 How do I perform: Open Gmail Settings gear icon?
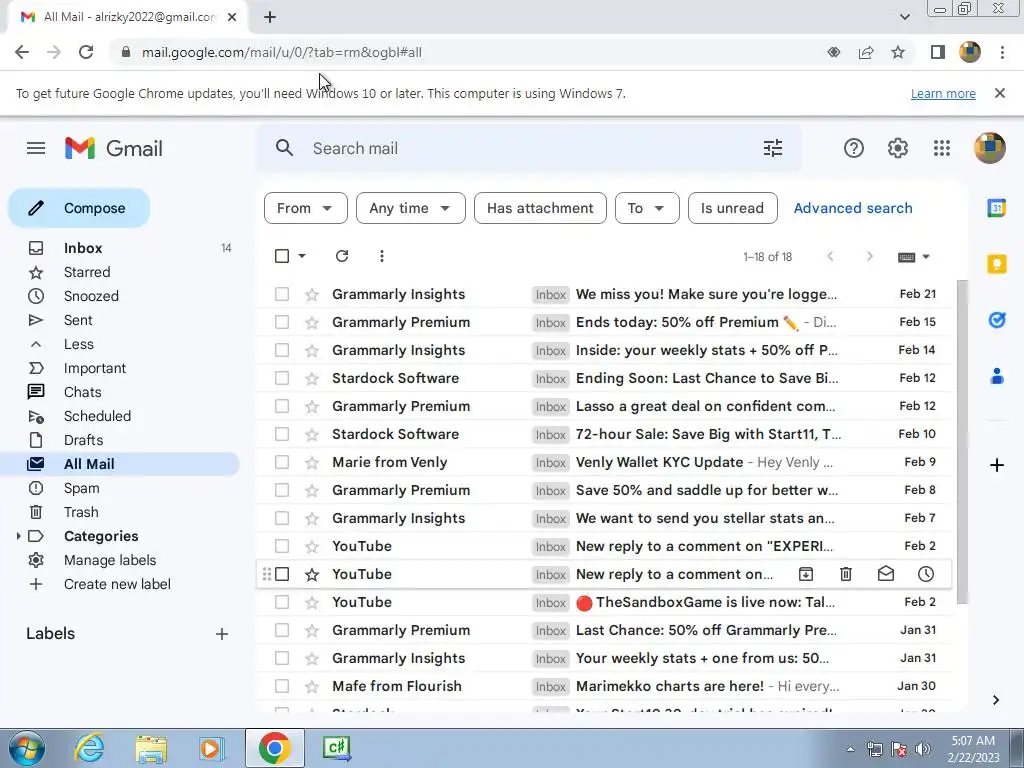(898, 148)
